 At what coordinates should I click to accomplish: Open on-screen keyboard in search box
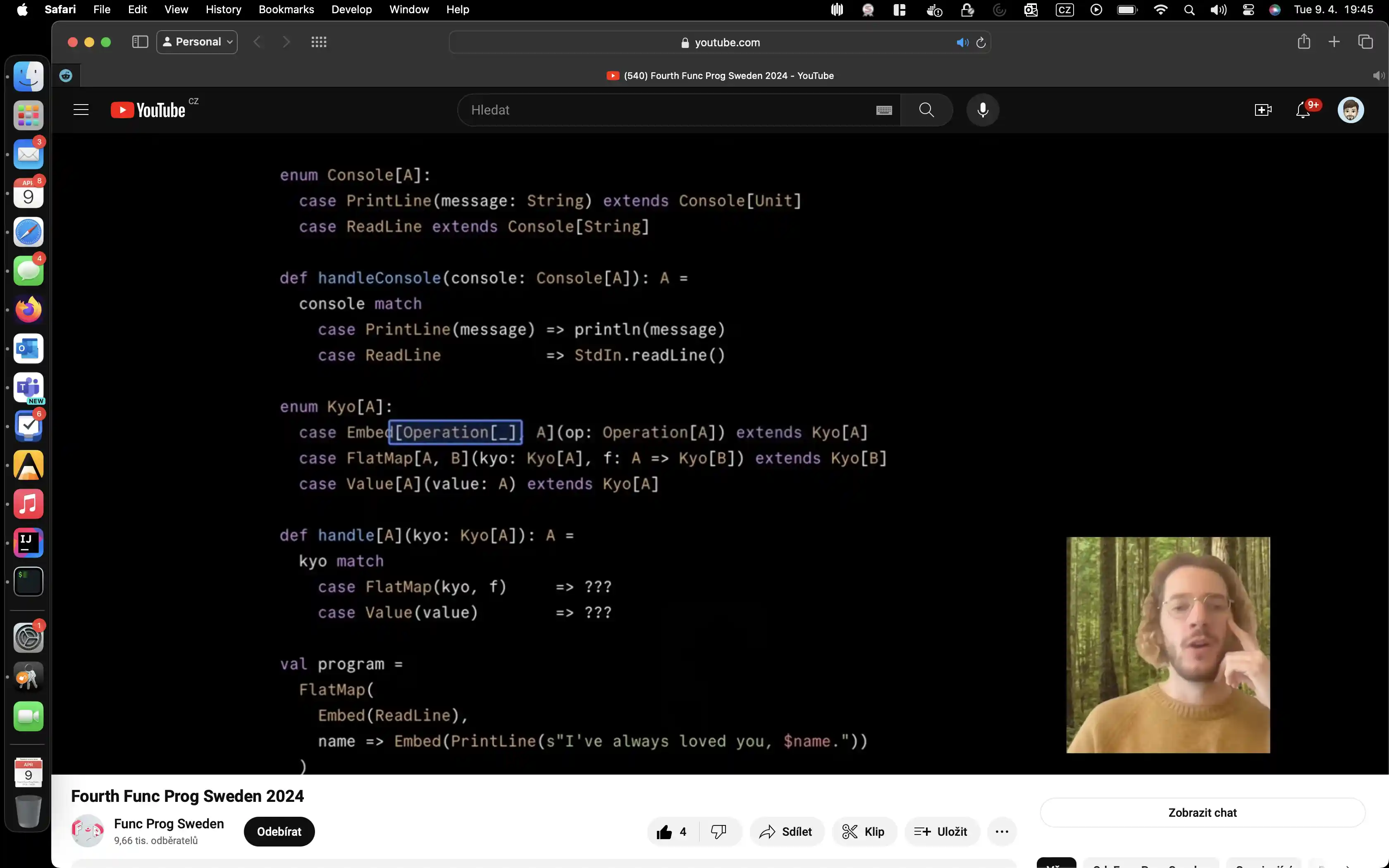884,110
